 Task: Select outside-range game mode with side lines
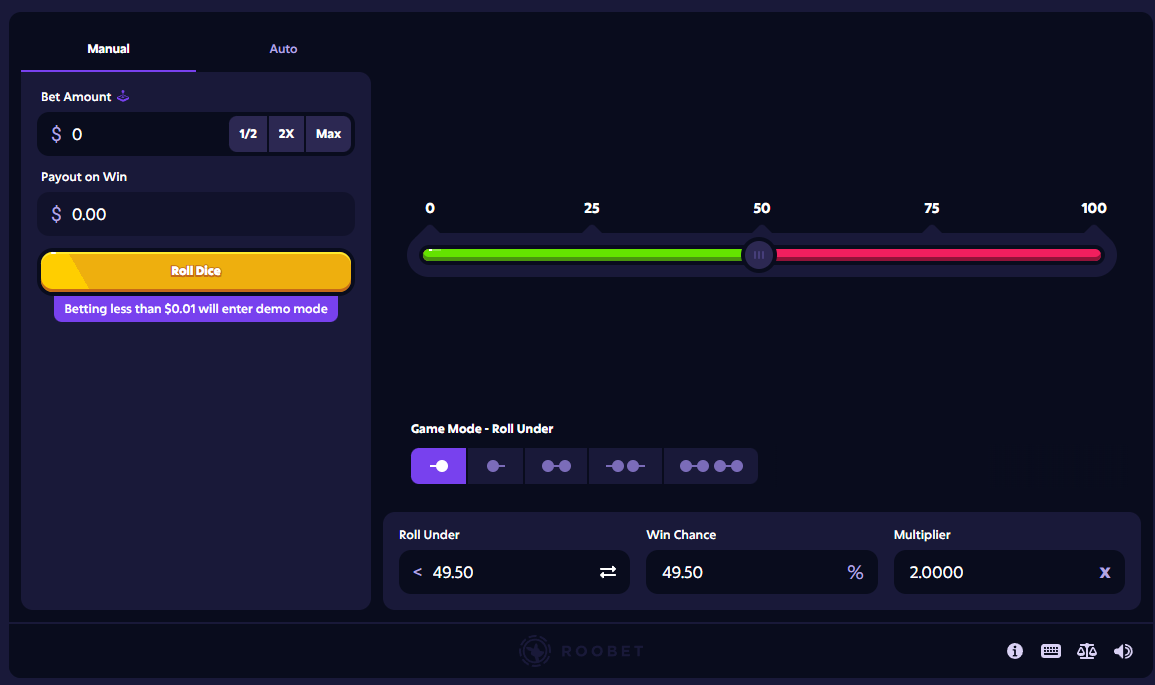625,466
